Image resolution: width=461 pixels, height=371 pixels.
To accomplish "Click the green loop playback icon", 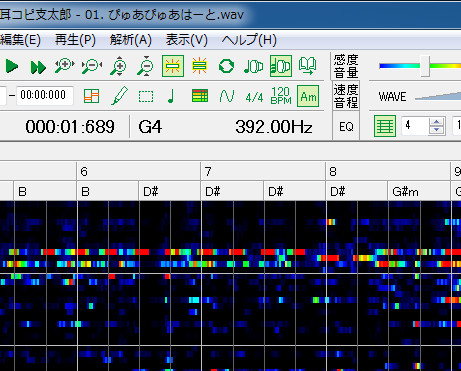I will pyautogui.click(x=226, y=66).
